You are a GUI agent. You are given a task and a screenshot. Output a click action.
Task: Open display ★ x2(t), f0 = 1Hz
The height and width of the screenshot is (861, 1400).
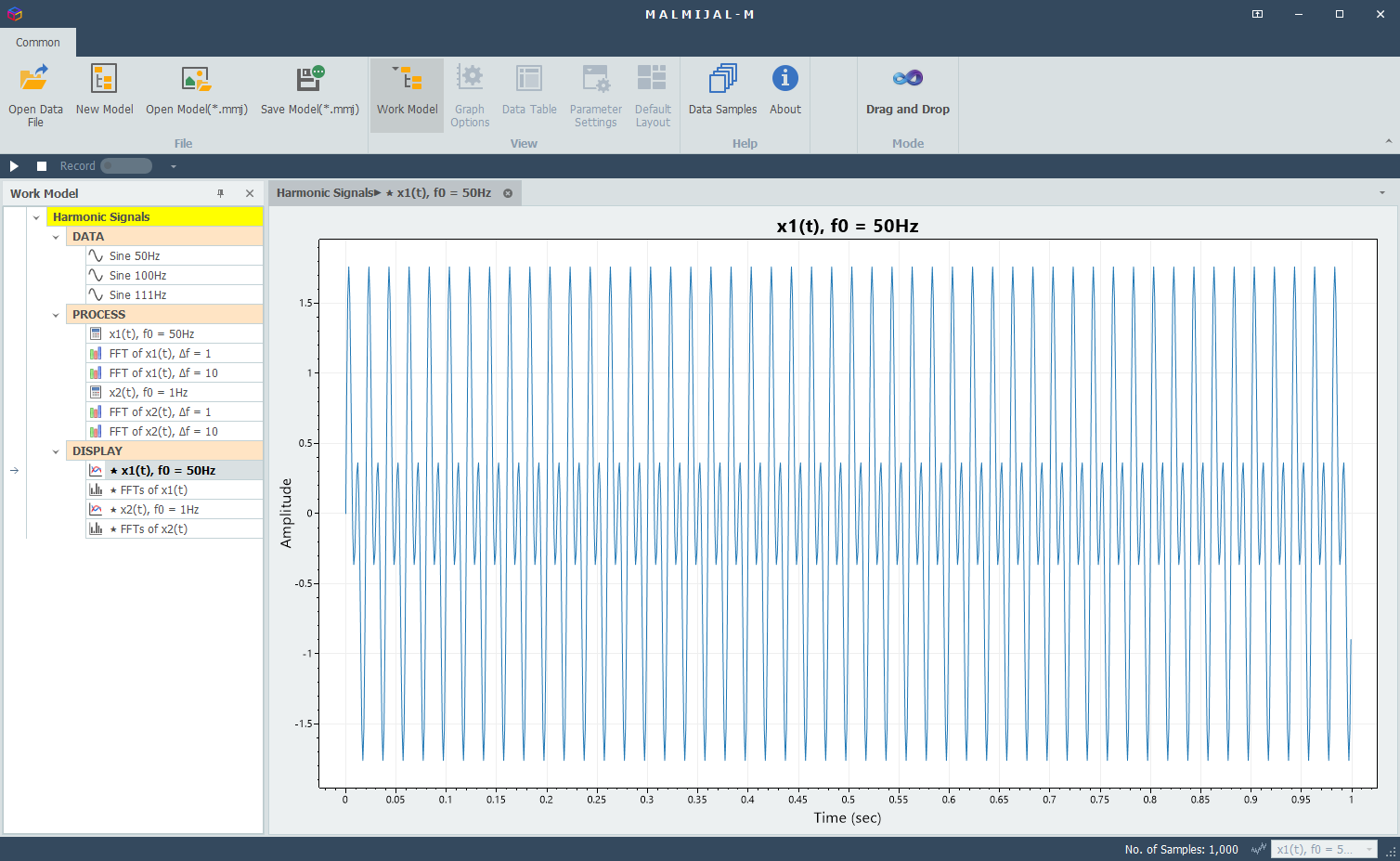coord(175,510)
